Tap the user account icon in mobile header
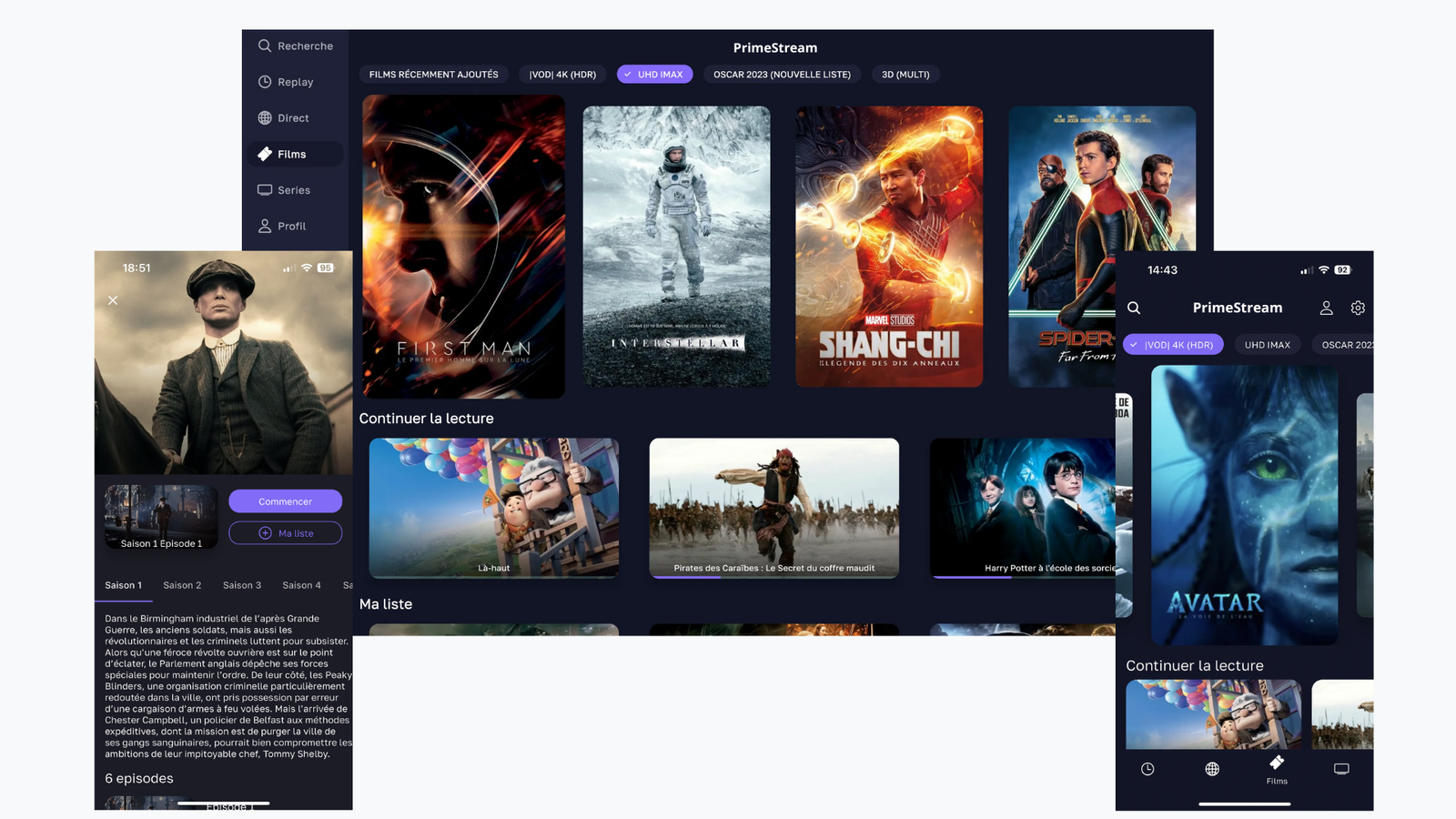 [x=1326, y=308]
